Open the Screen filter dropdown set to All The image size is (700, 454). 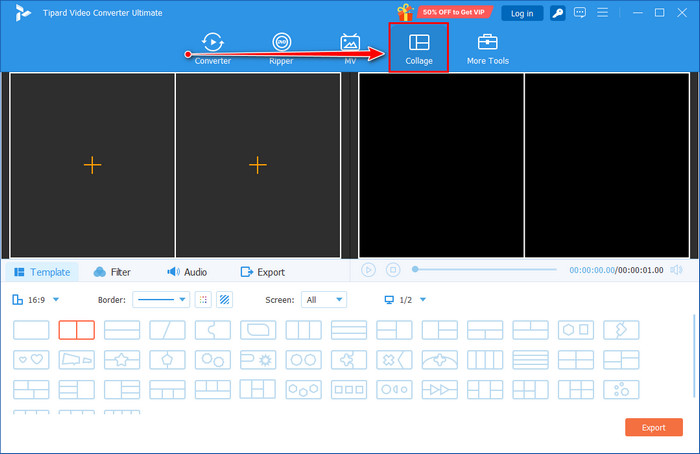point(324,299)
